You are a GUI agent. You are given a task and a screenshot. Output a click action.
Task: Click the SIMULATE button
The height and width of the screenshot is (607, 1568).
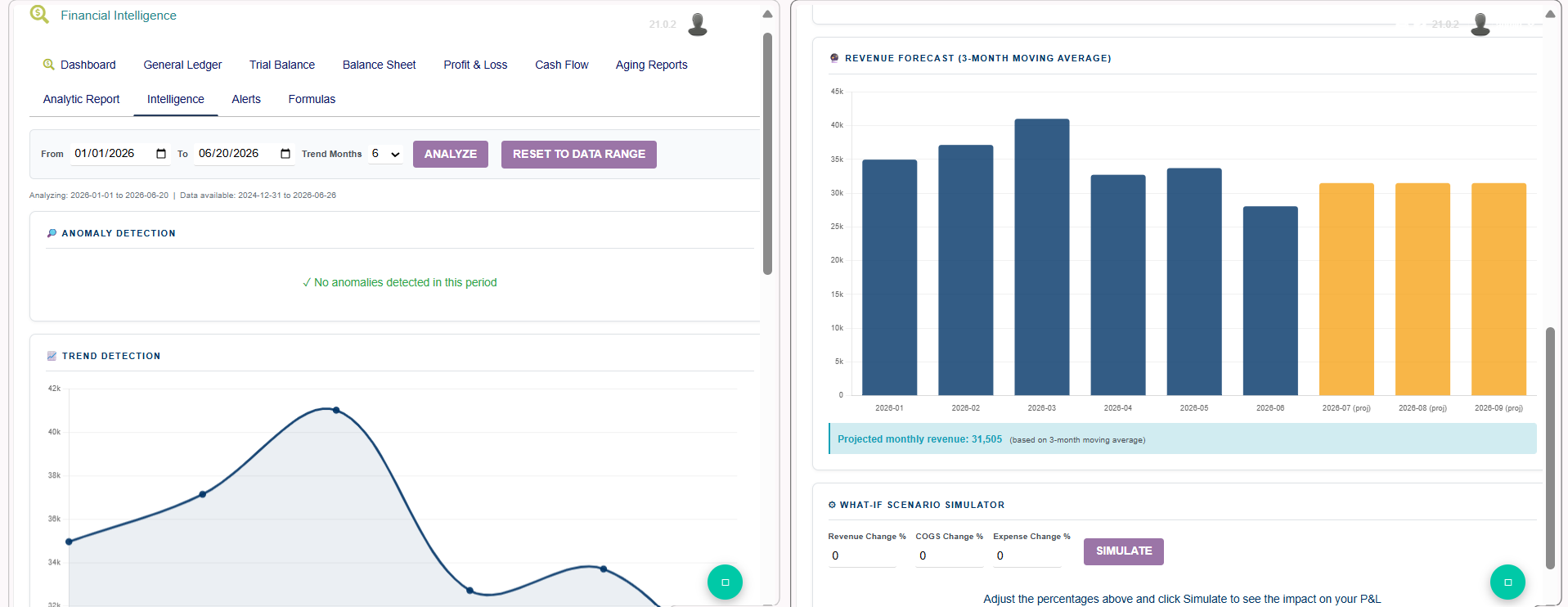pyautogui.click(x=1124, y=551)
